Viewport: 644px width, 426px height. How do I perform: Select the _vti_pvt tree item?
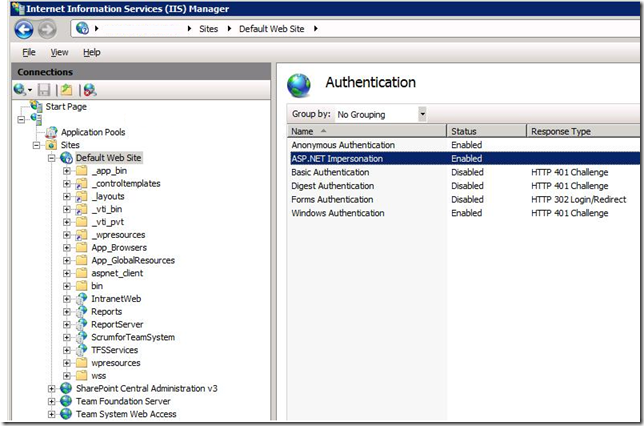tap(108, 222)
